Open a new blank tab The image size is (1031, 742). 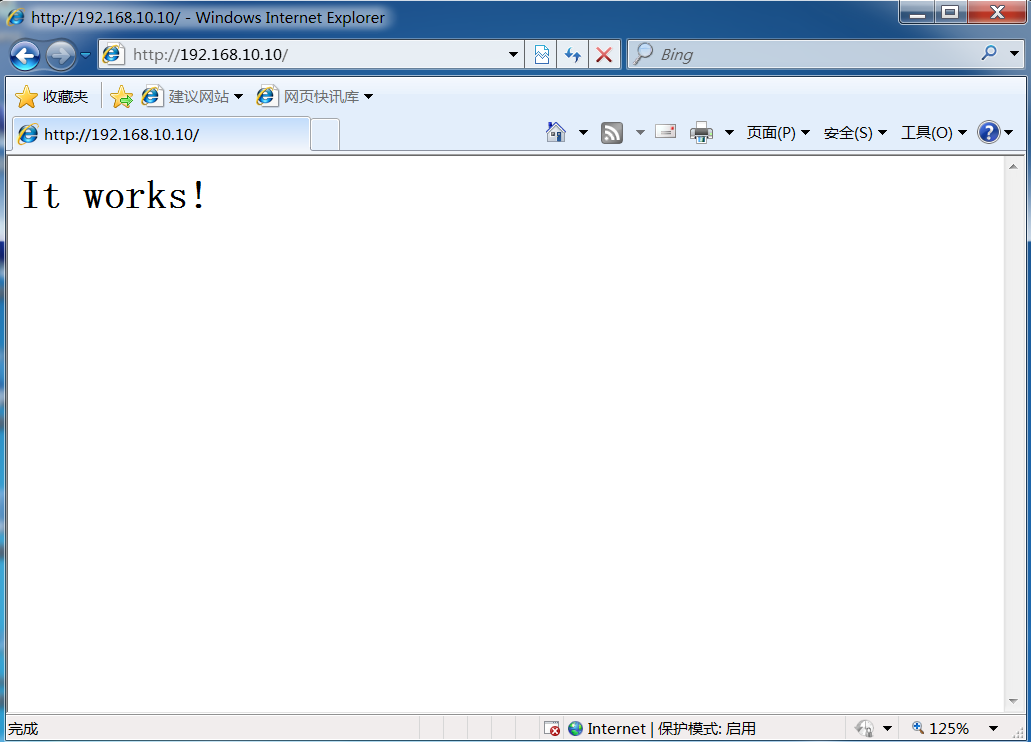[325, 134]
